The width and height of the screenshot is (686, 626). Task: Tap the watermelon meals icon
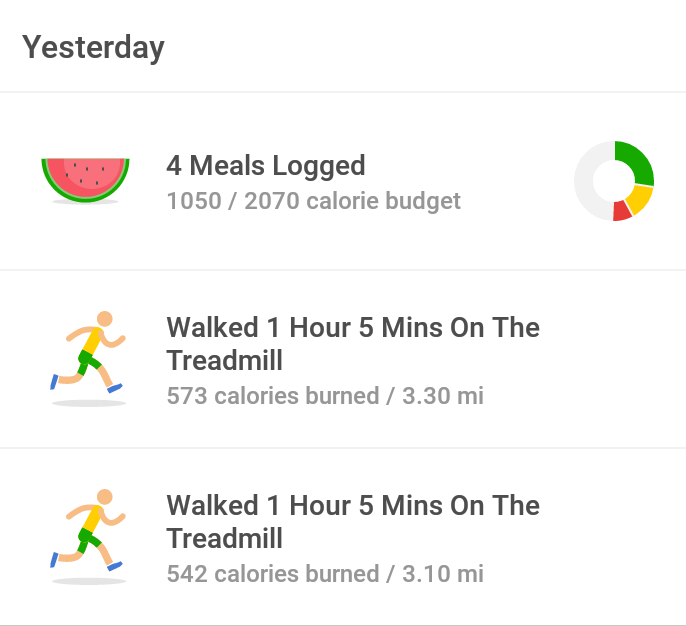[85, 180]
